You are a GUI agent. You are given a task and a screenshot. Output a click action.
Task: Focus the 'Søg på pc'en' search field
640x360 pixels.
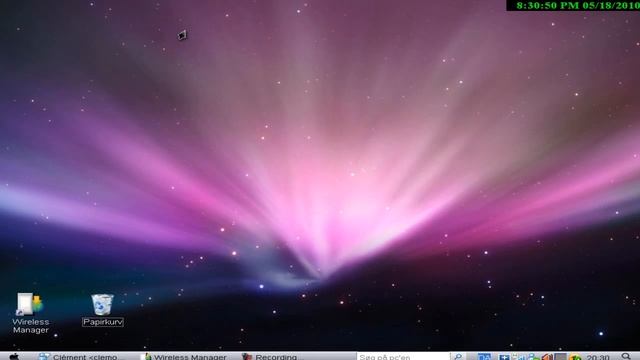[403, 357]
